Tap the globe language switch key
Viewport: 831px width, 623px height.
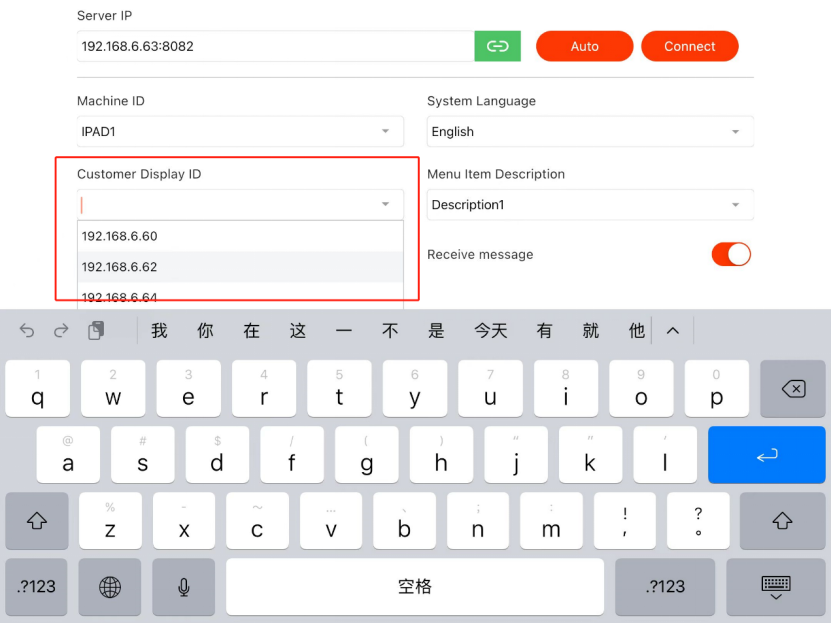(110, 587)
